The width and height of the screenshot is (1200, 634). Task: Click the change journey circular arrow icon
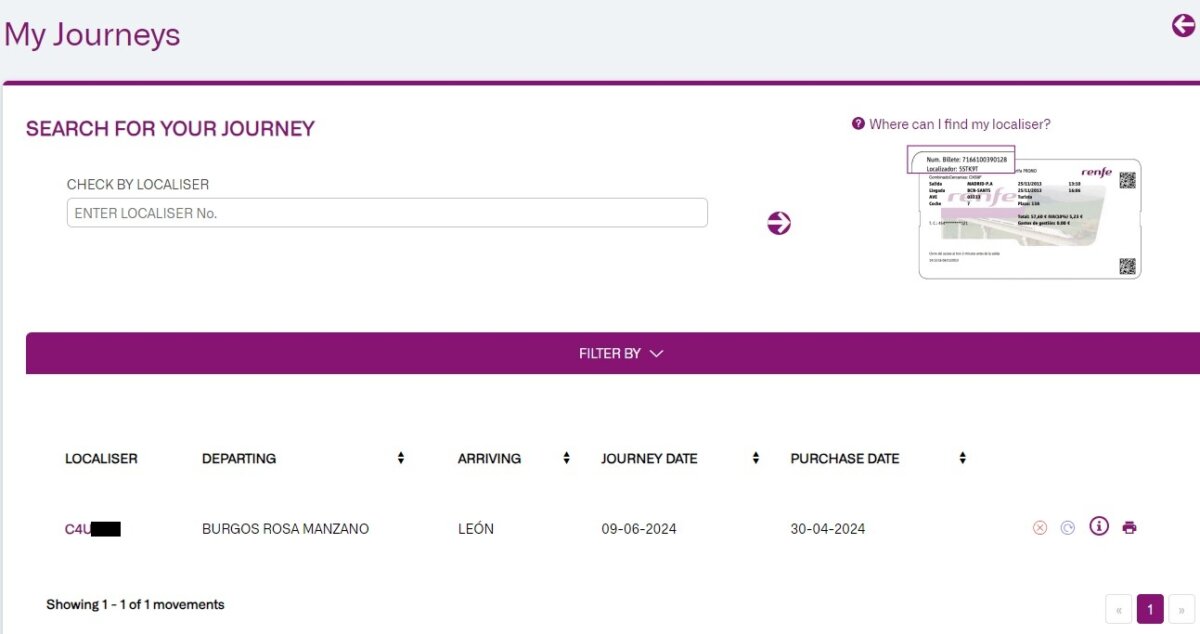pyautogui.click(x=1068, y=528)
